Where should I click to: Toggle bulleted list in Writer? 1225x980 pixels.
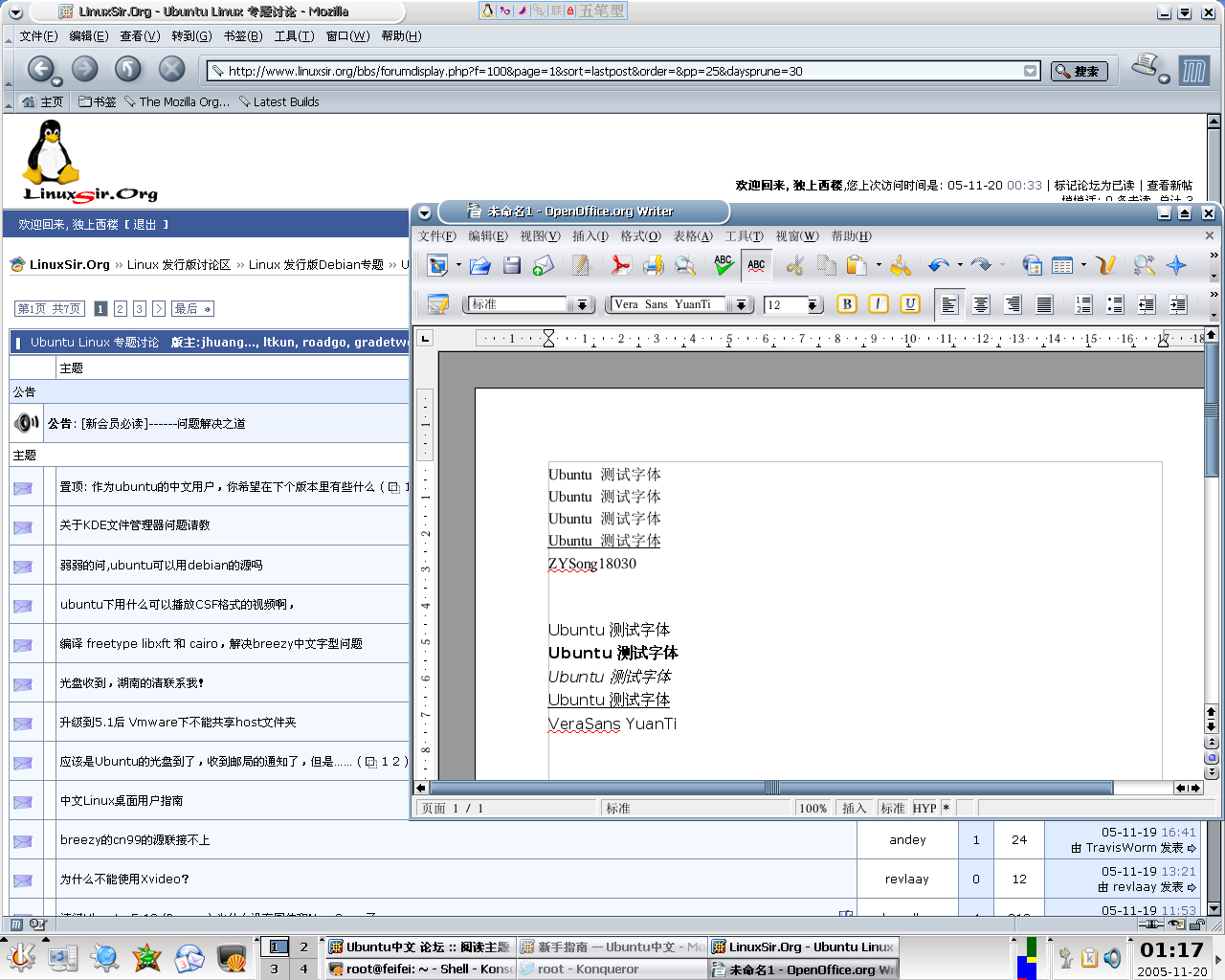pos(1115,304)
